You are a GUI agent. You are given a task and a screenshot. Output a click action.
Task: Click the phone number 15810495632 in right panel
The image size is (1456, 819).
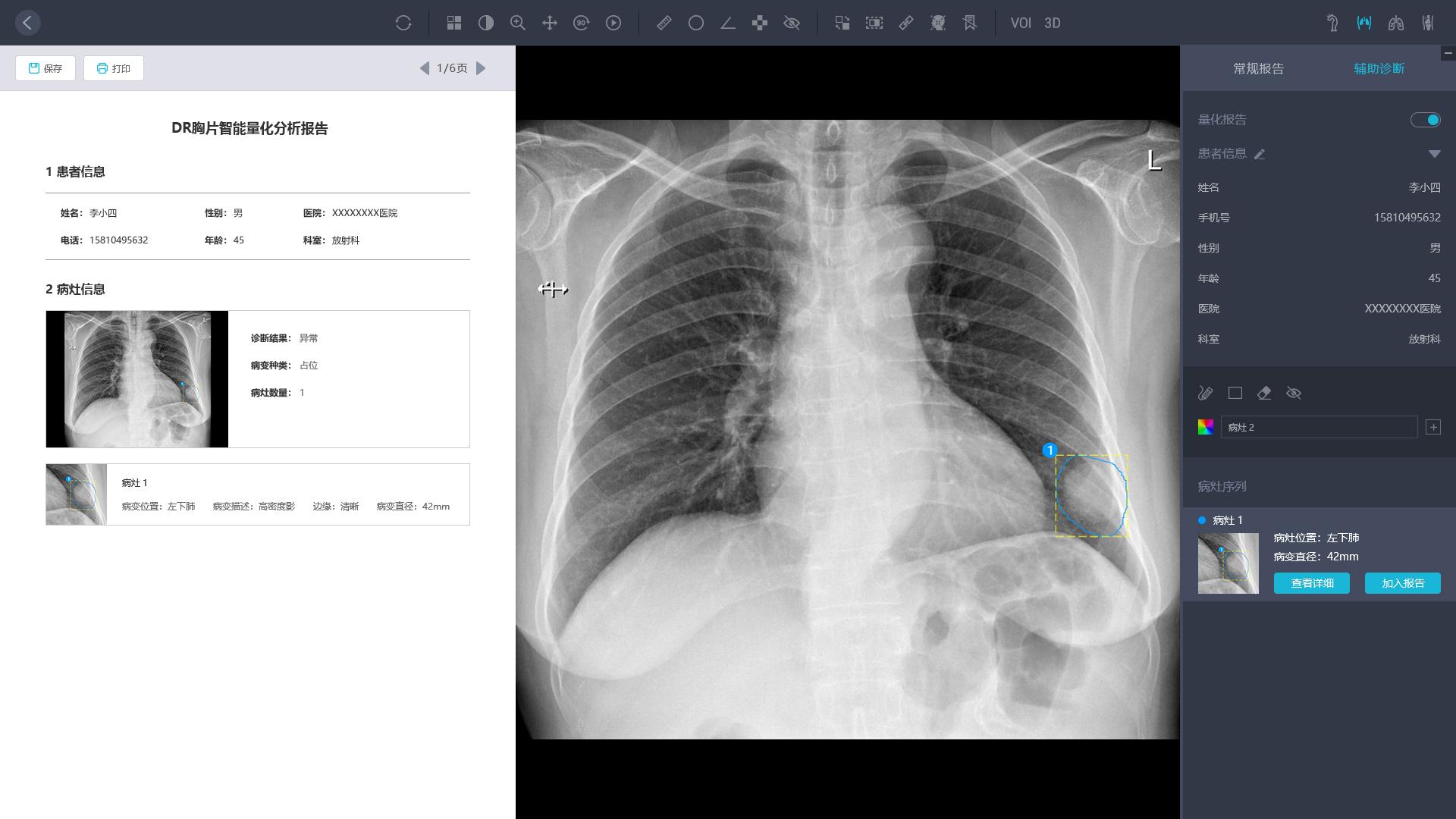coord(1407,218)
